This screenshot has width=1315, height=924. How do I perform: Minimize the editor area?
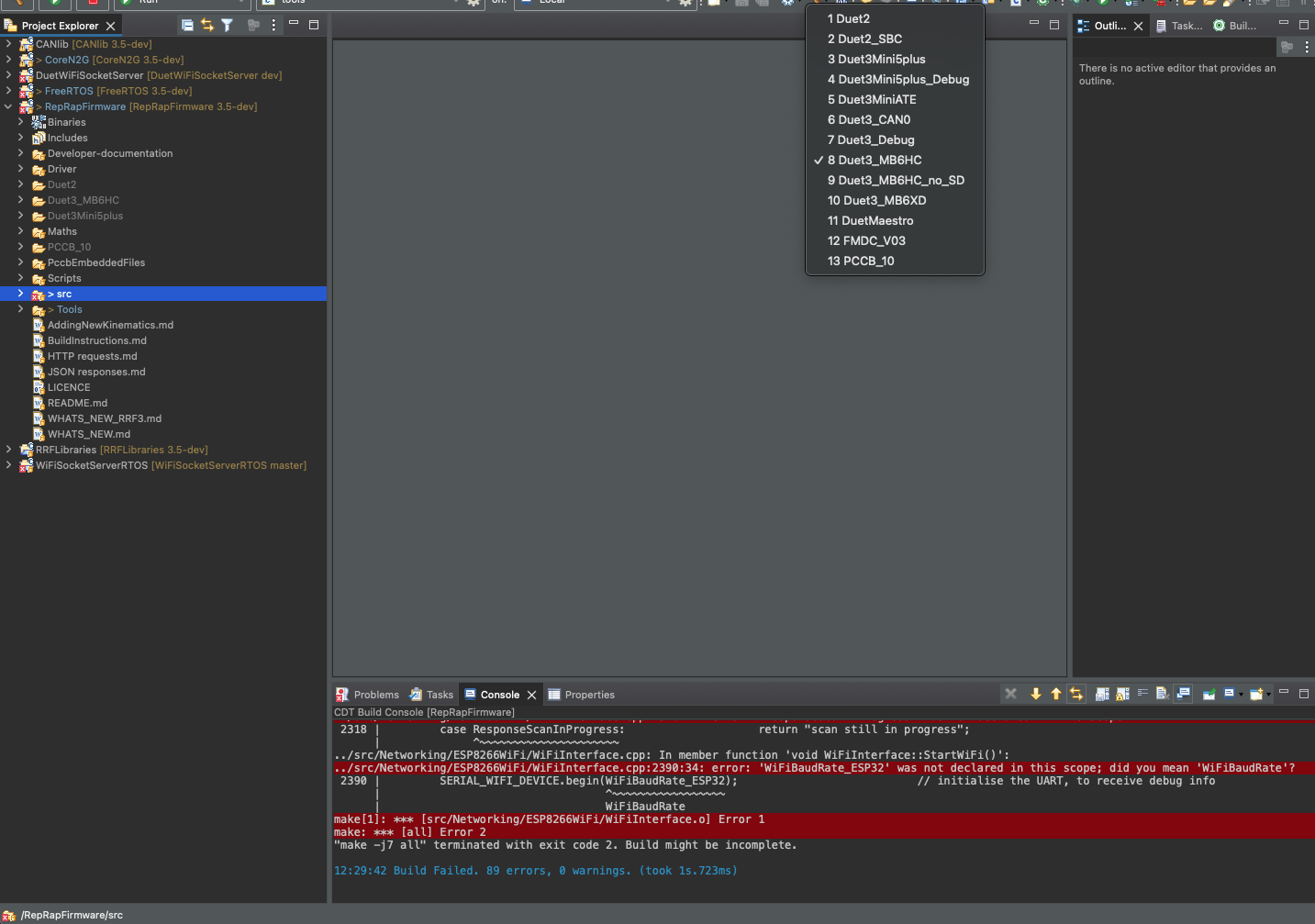pos(1034,23)
